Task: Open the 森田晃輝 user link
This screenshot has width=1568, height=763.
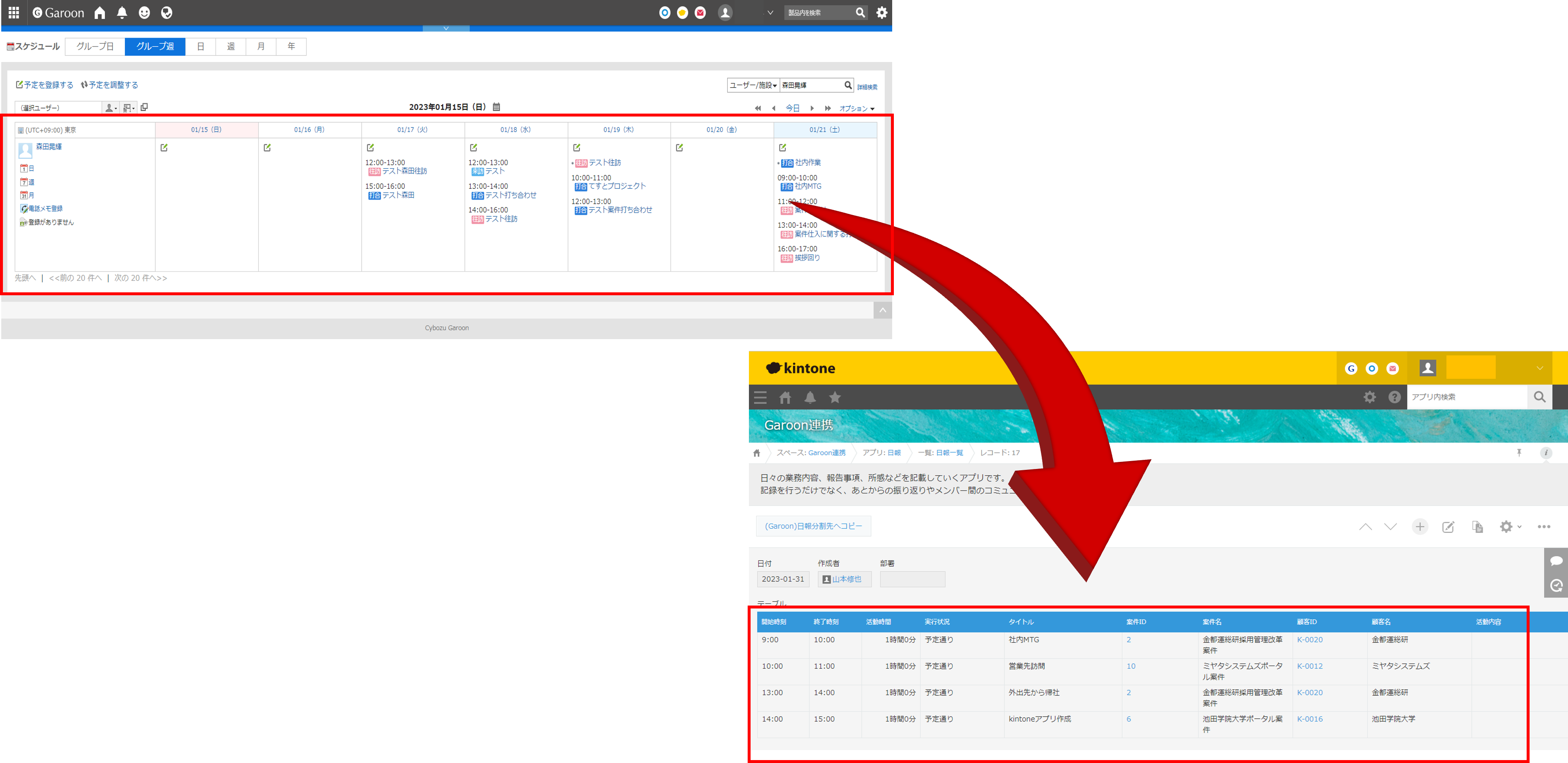Action: (x=49, y=147)
